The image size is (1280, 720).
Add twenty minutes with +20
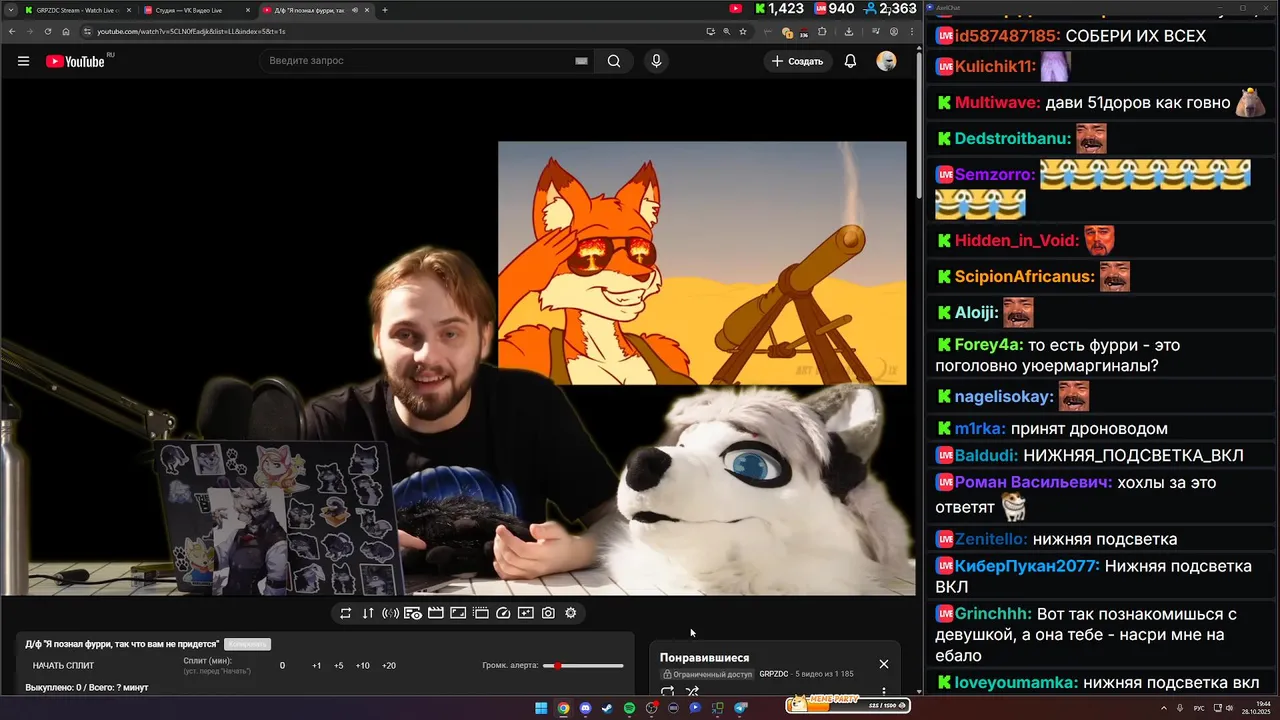point(388,666)
